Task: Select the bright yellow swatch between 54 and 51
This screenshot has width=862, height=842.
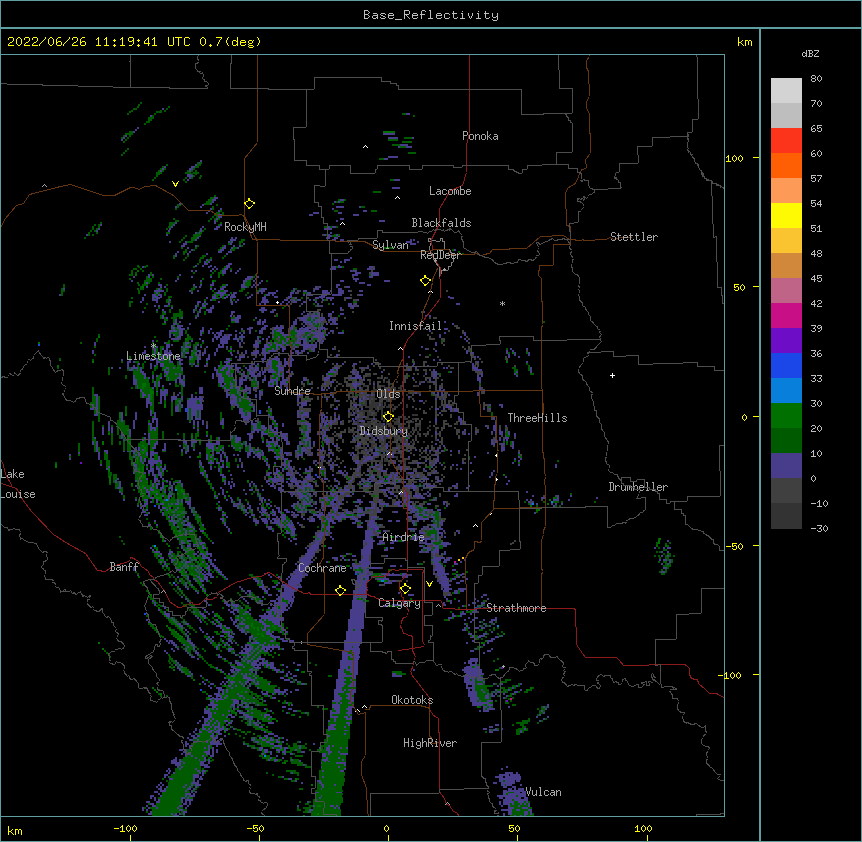Action: click(786, 215)
